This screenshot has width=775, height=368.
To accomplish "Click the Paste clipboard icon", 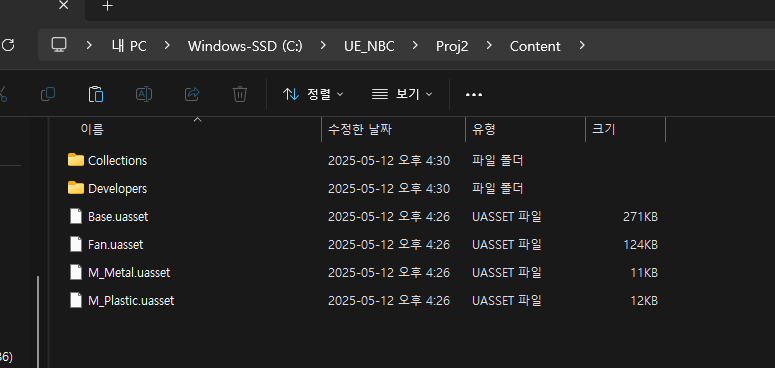I will click(x=96, y=94).
